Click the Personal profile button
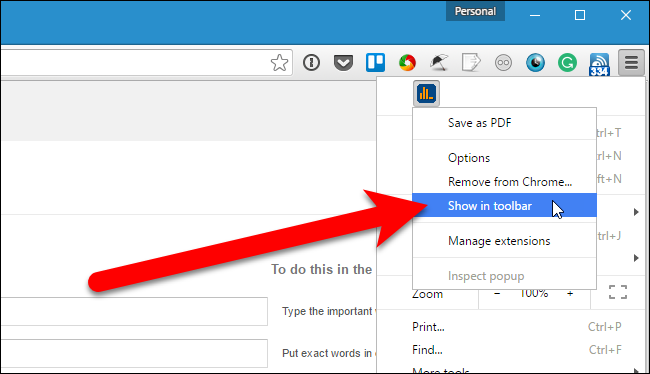This screenshot has width=650, height=374. click(475, 11)
